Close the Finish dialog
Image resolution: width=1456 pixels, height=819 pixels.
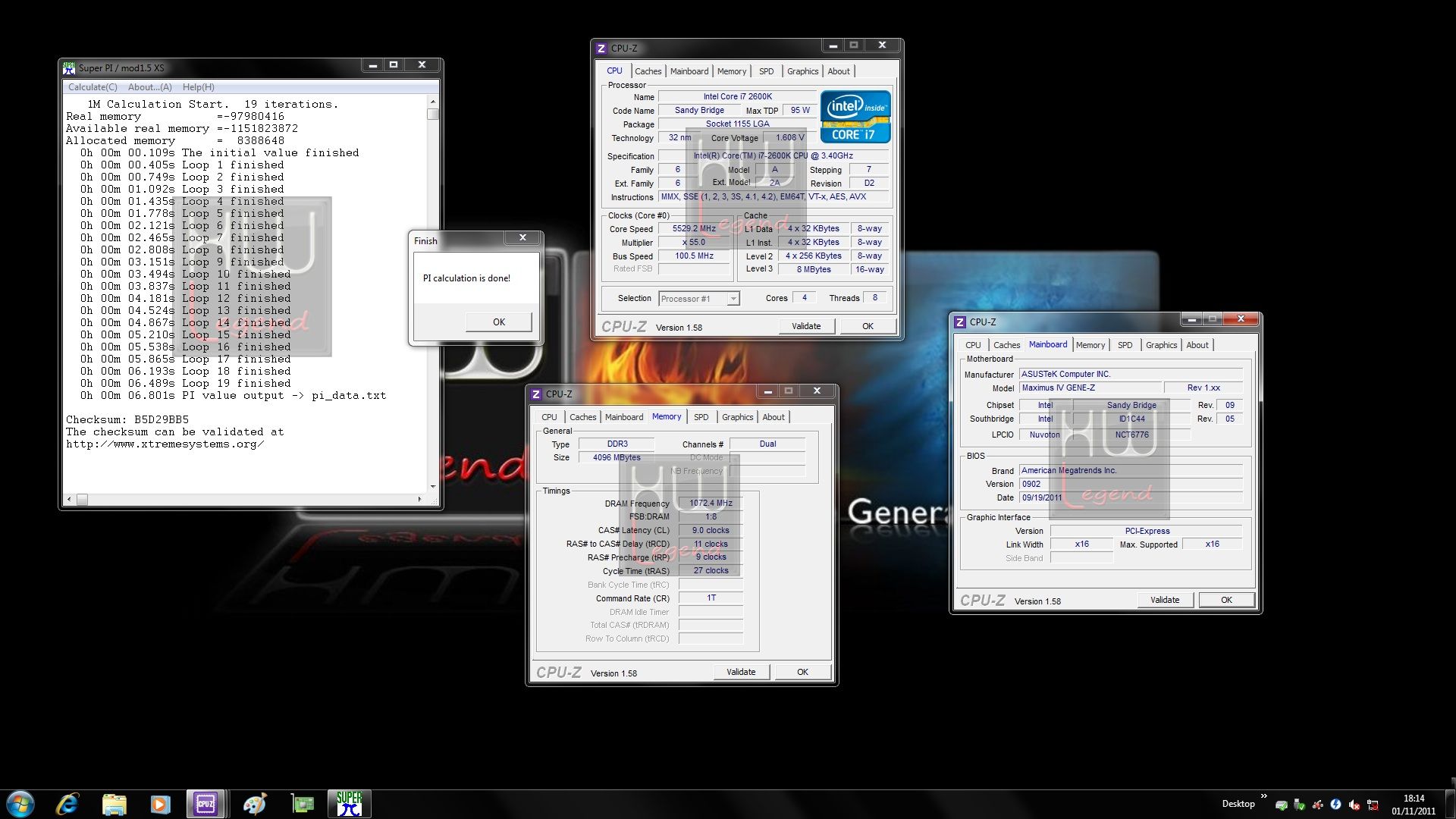pos(522,237)
